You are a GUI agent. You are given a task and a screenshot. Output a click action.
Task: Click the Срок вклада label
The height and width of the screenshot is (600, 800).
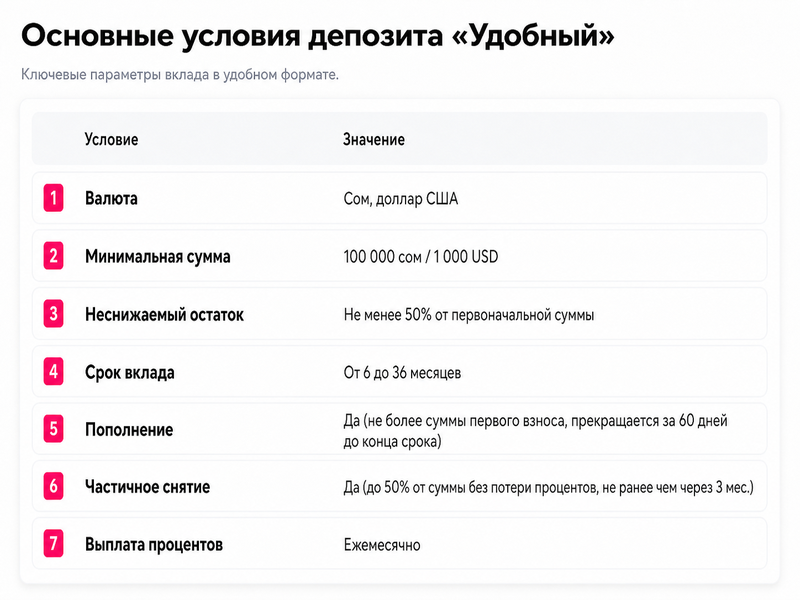click(x=130, y=372)
